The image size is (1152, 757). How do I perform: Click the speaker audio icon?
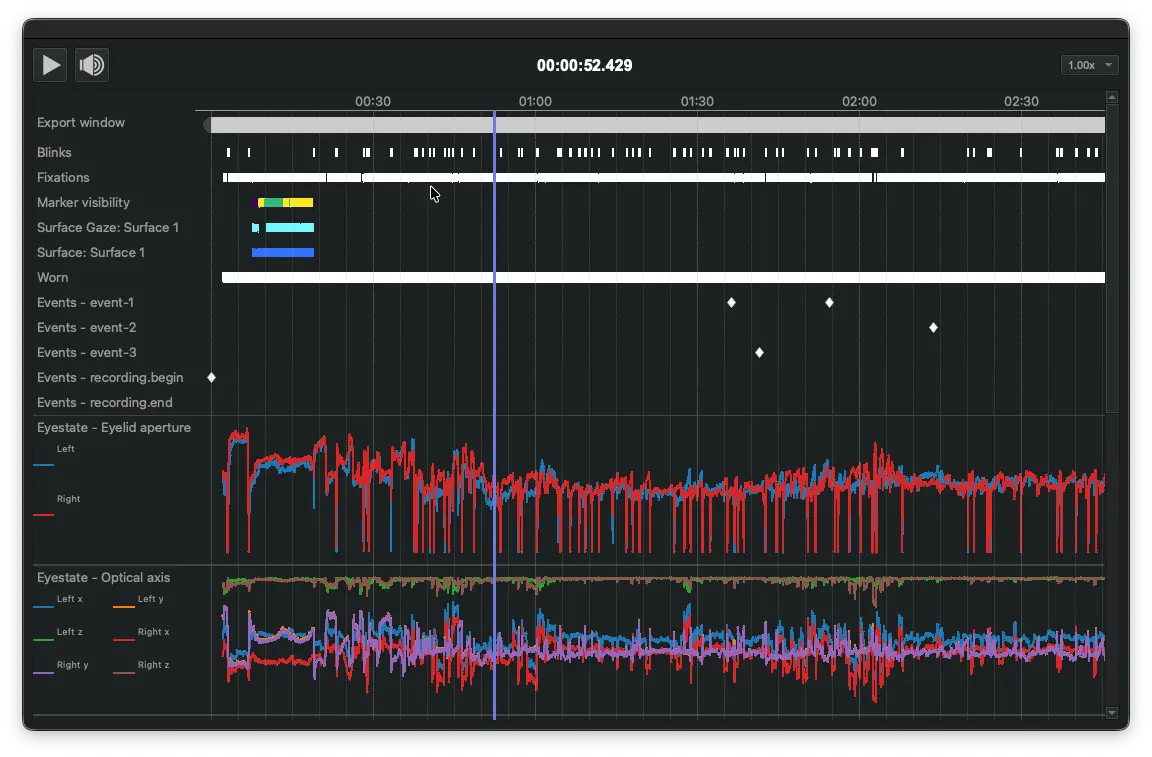click(92, 64)
